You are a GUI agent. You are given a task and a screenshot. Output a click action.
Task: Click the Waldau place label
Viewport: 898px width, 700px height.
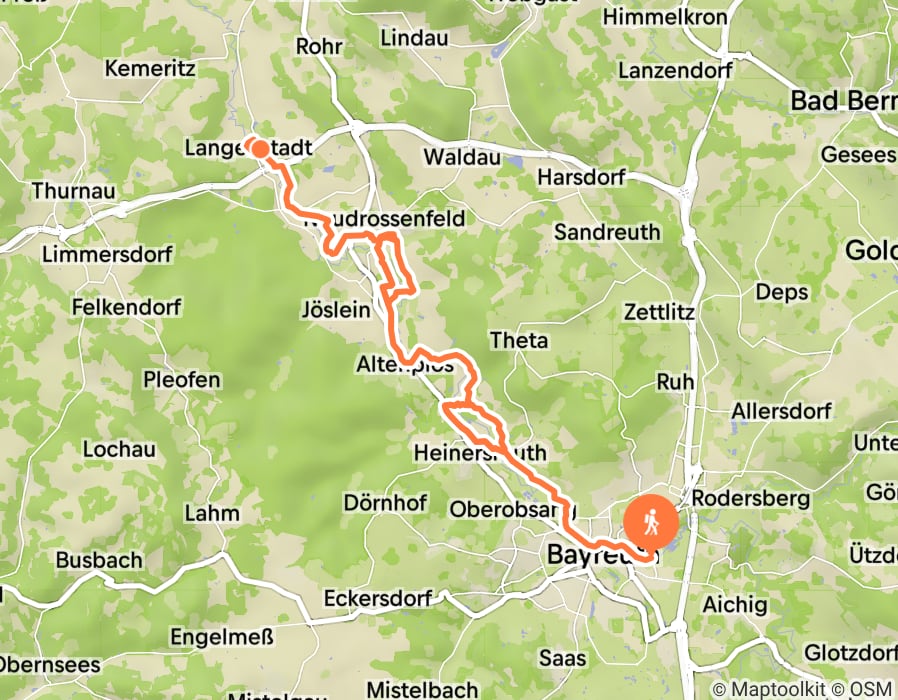click(x=462, y=157)
